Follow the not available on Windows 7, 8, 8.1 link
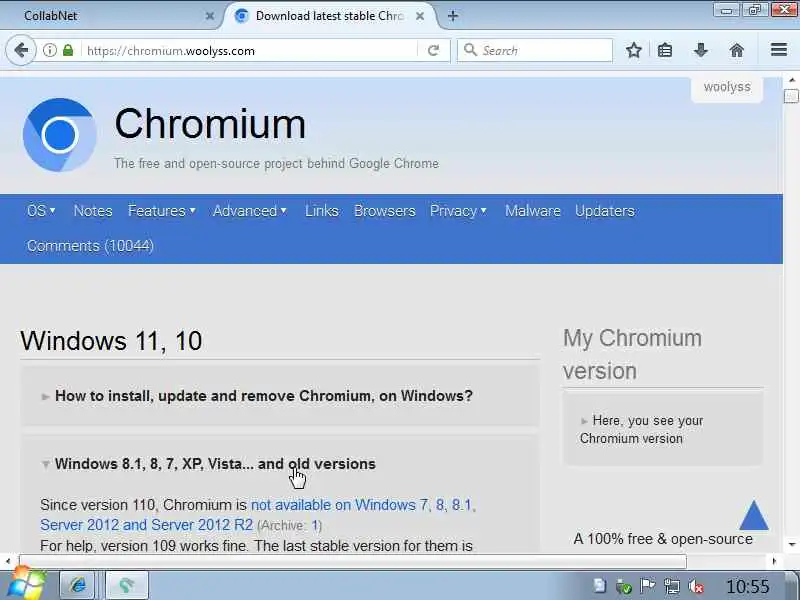This screenshot has height=600, width=800. point(364,505)
